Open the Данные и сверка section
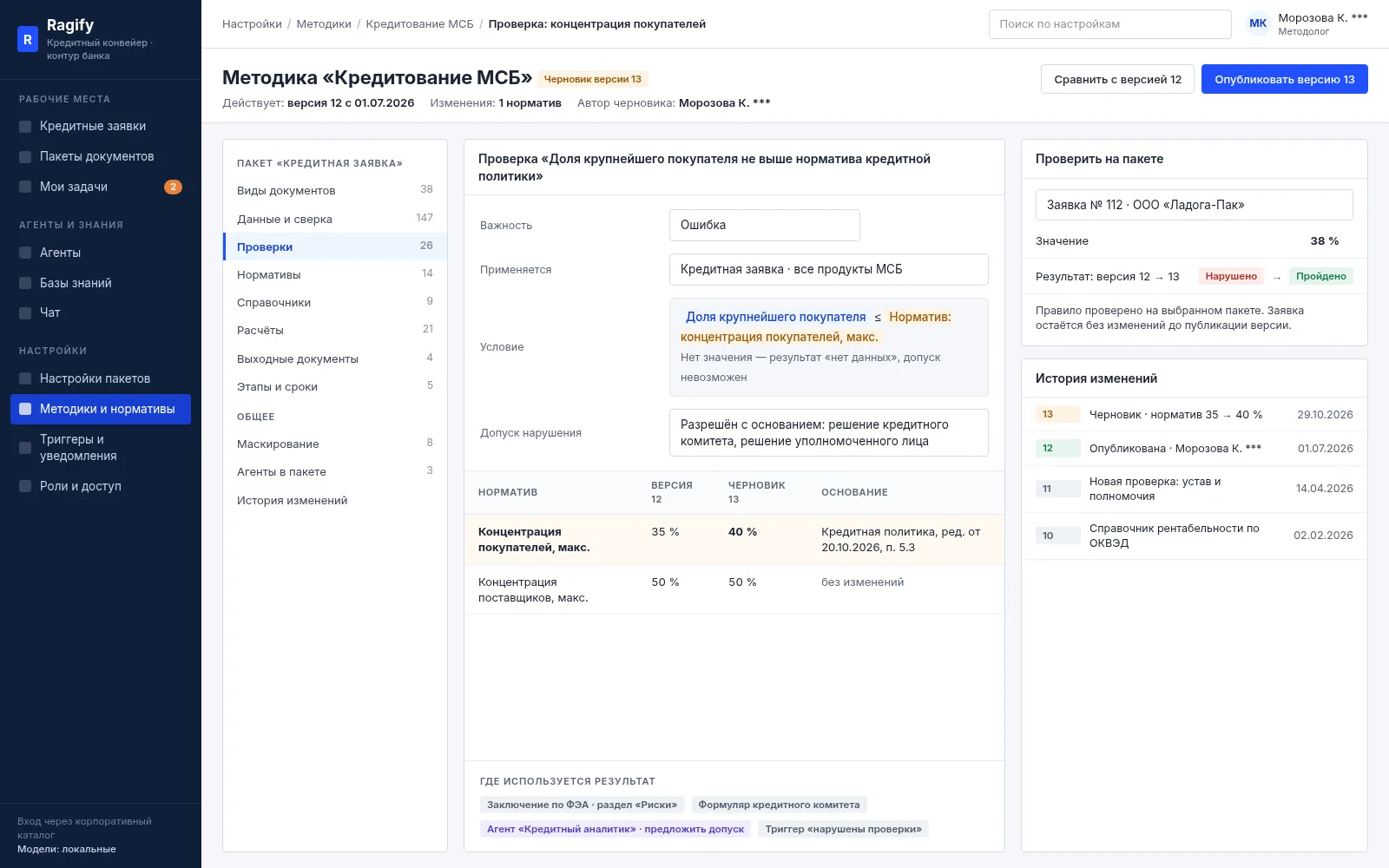This screenshot has width=1389, height=868. point(335,219)
